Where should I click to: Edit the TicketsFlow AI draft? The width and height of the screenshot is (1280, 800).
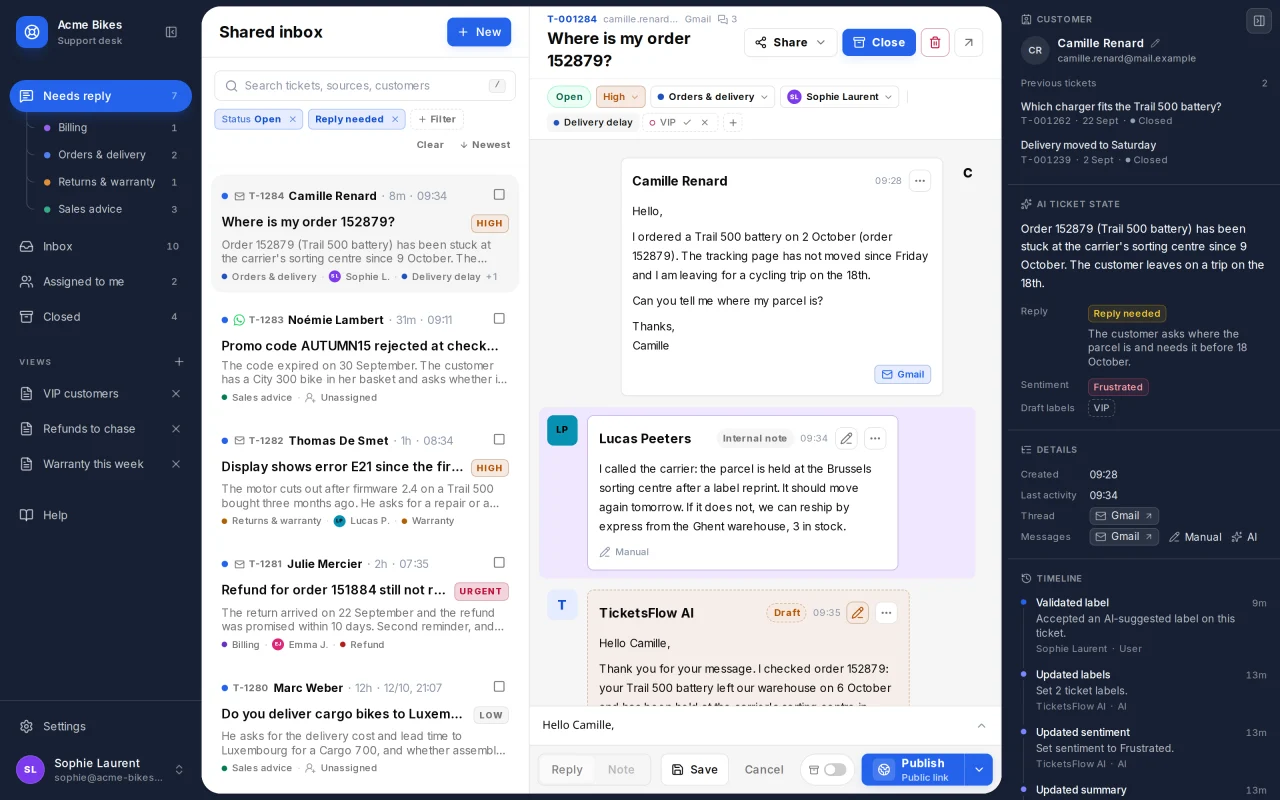tap(857, 612)
